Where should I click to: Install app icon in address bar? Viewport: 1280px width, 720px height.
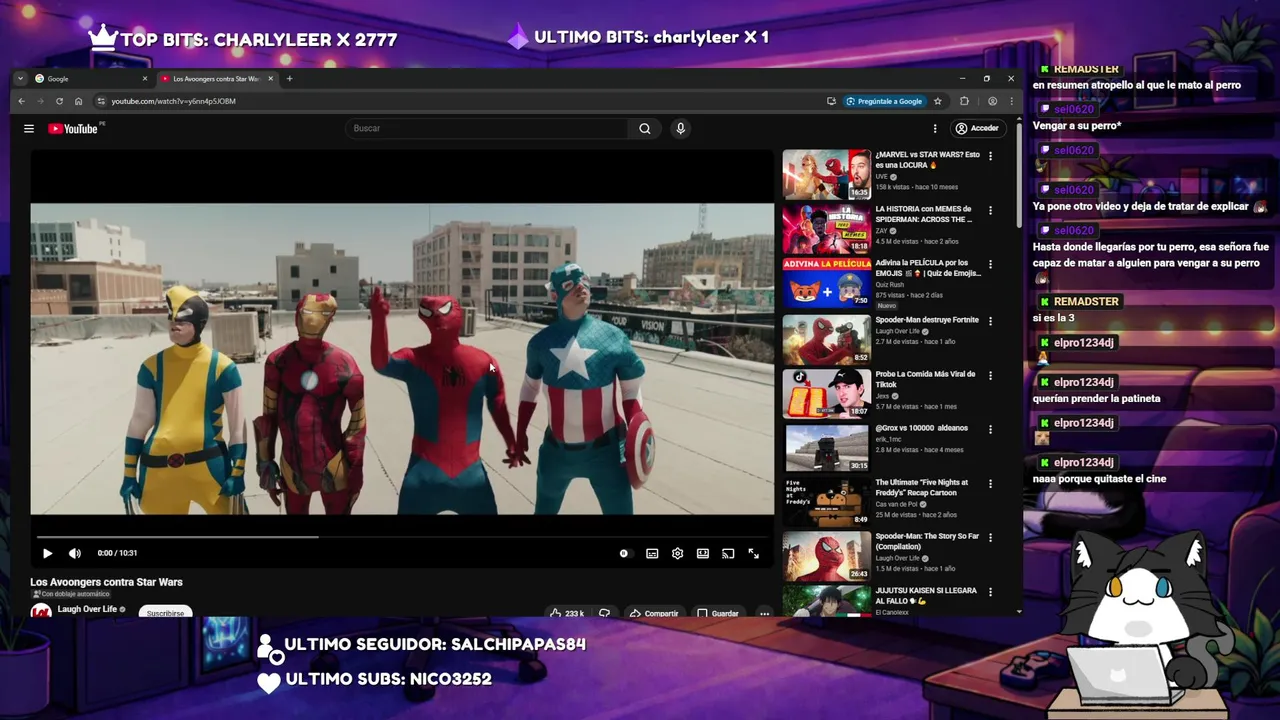(831, 101)
